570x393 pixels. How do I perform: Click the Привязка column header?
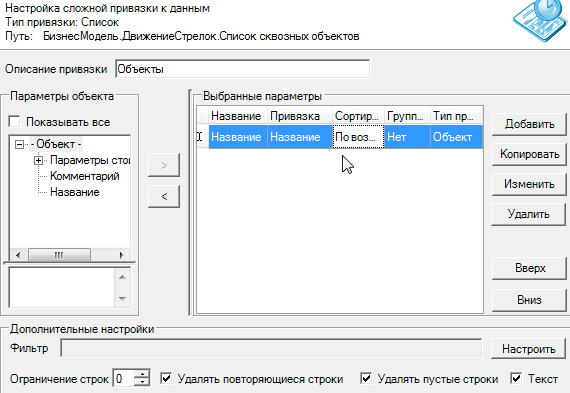[300, 116]
